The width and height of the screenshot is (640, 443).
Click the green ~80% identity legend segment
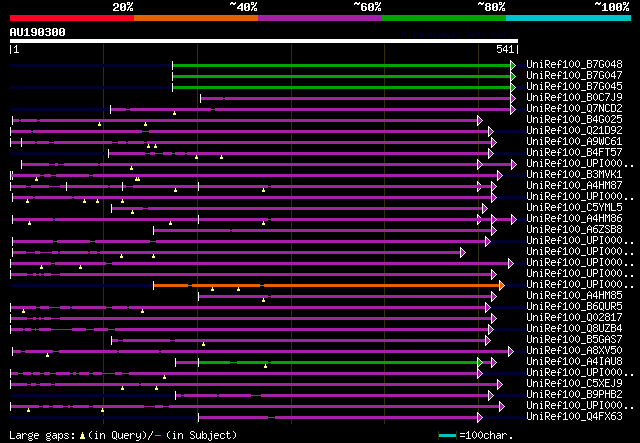(x=444, y=18)
